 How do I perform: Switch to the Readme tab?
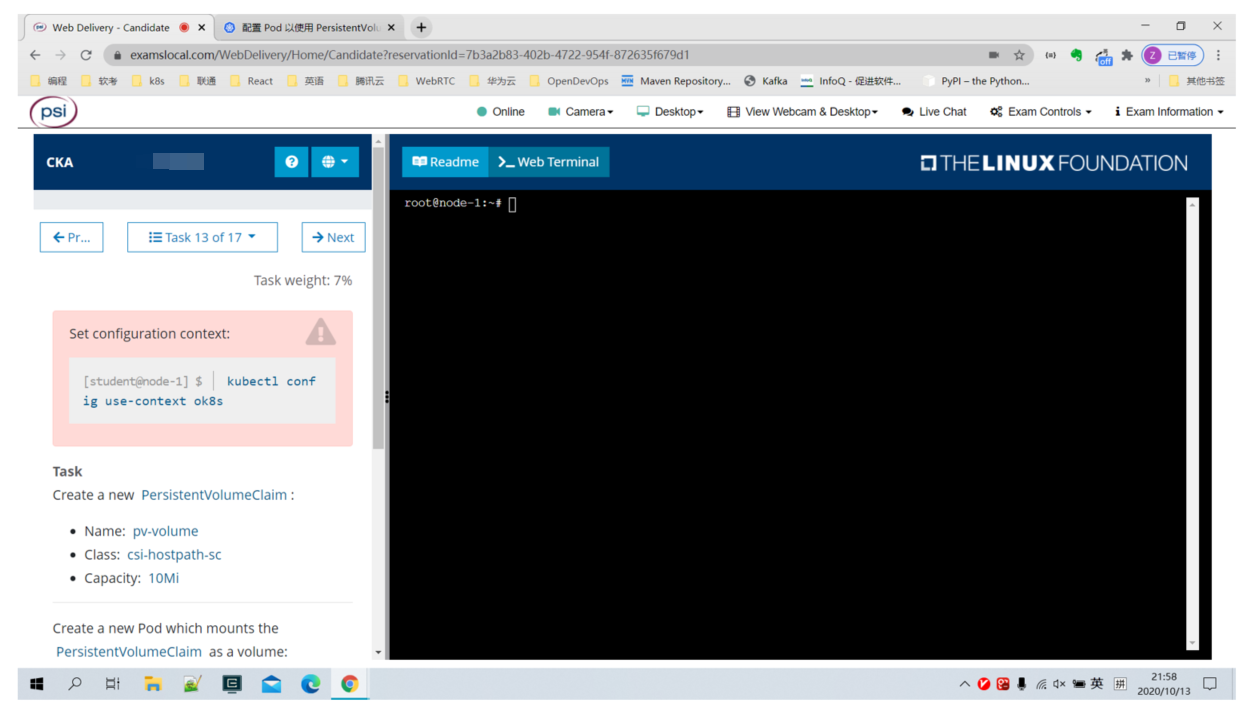pyautogui.click(x=445, y=162)
